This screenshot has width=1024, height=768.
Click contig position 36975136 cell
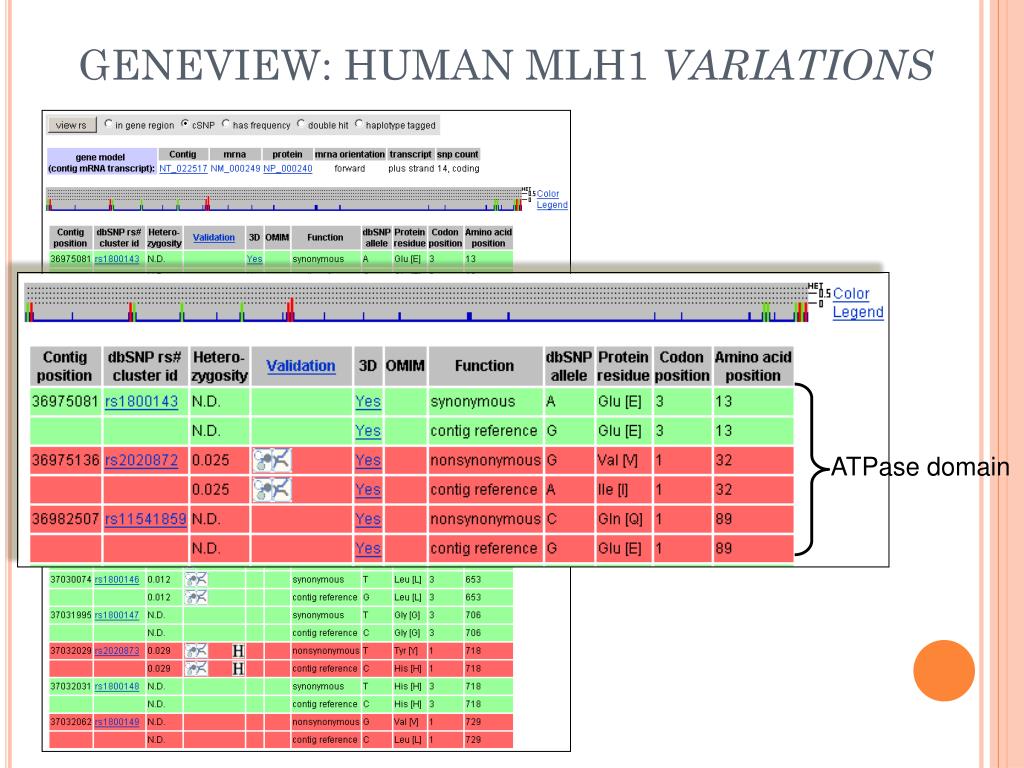tap(65, 460)
